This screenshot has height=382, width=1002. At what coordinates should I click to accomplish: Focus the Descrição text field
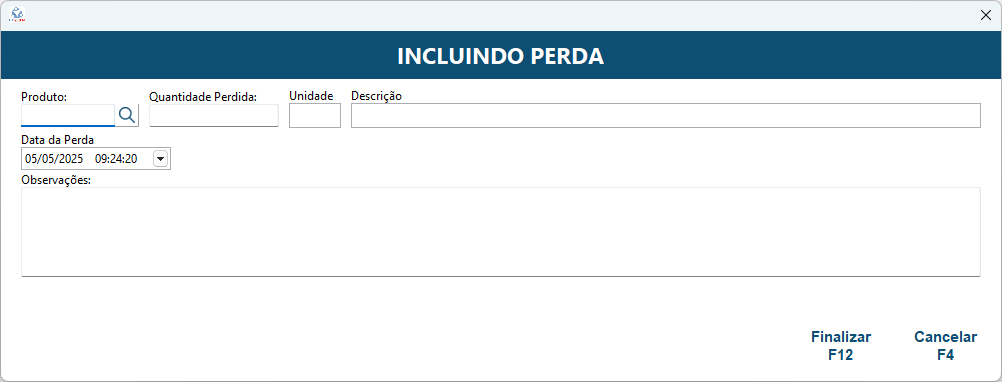pyautogui.click(x=665, y=116)
